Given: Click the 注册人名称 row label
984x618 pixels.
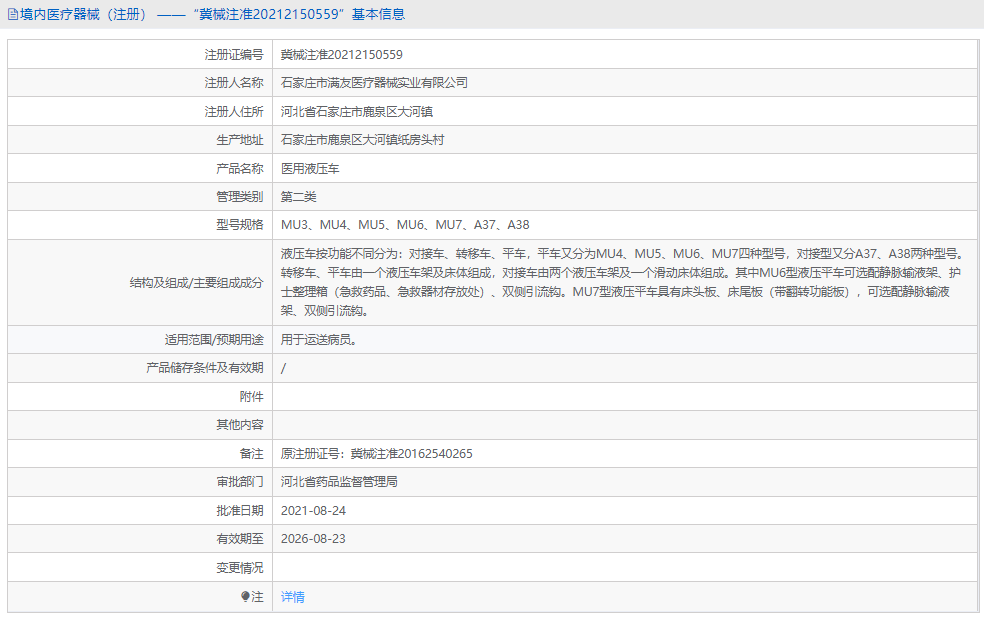Looking at the screenshot, I should click(x=233, y=83).
